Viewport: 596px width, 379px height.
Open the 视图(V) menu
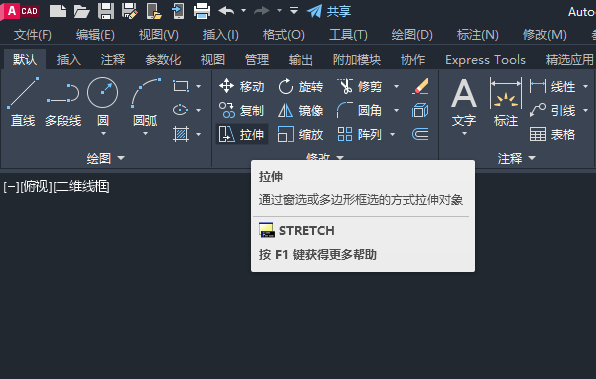(159, 35)
